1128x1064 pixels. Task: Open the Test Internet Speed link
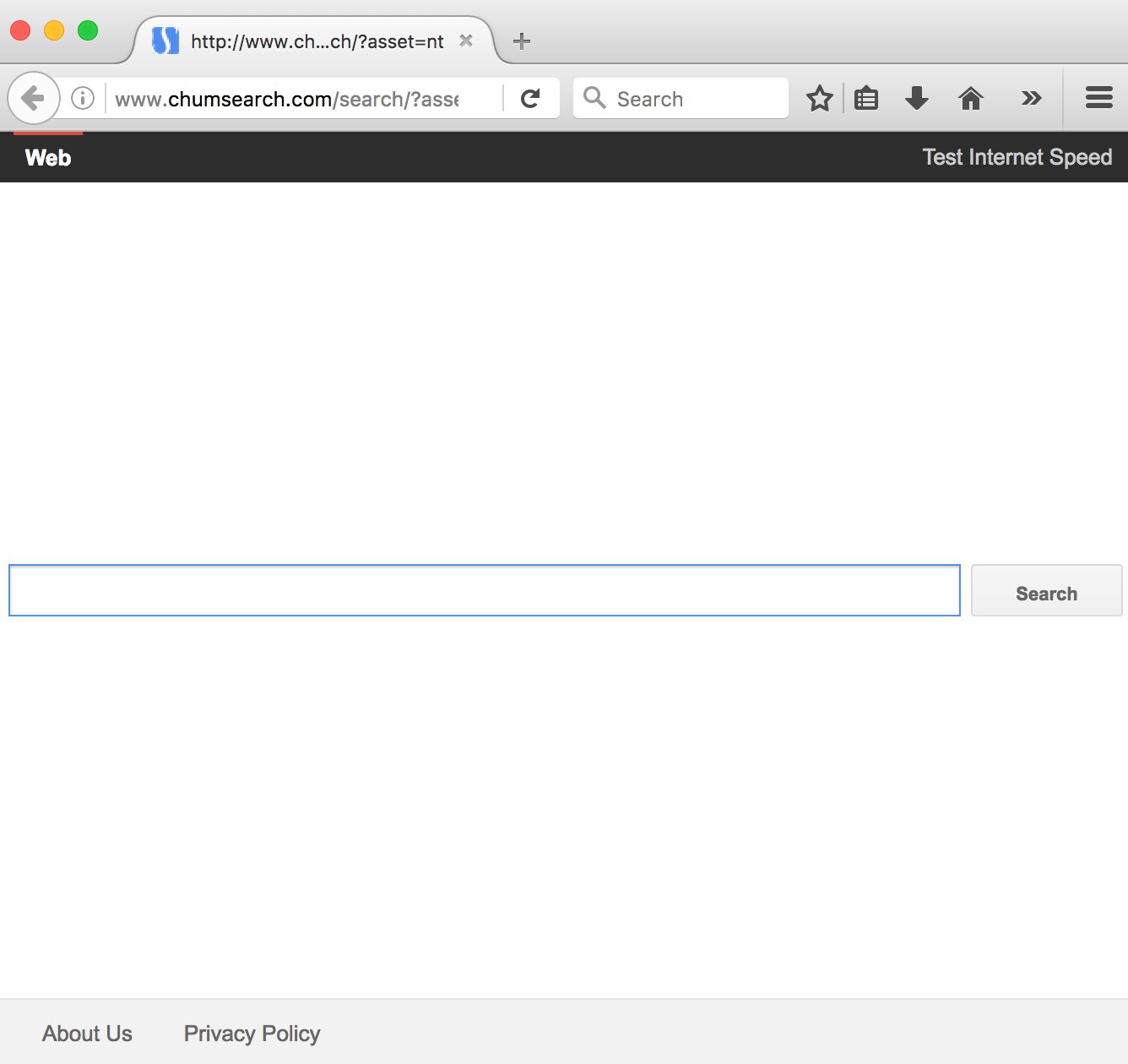coord(1017,158)
